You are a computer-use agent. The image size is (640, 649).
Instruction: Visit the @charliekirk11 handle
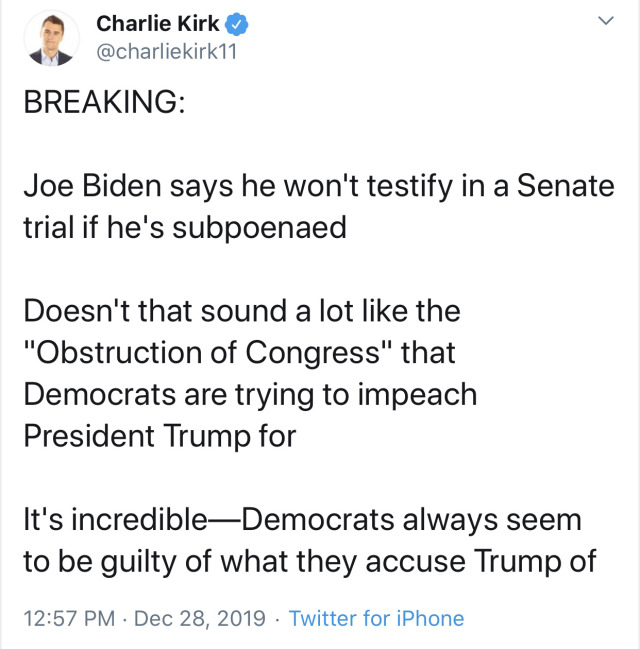(167, 52)
